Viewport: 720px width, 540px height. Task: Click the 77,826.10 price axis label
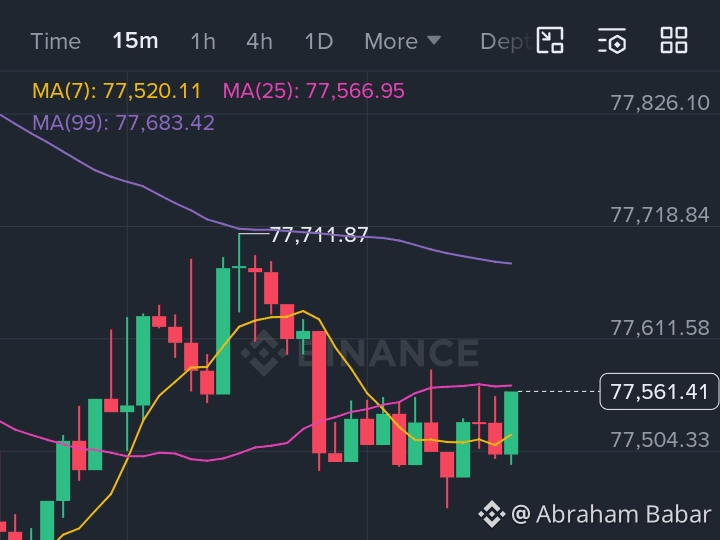tap(660, 102)
